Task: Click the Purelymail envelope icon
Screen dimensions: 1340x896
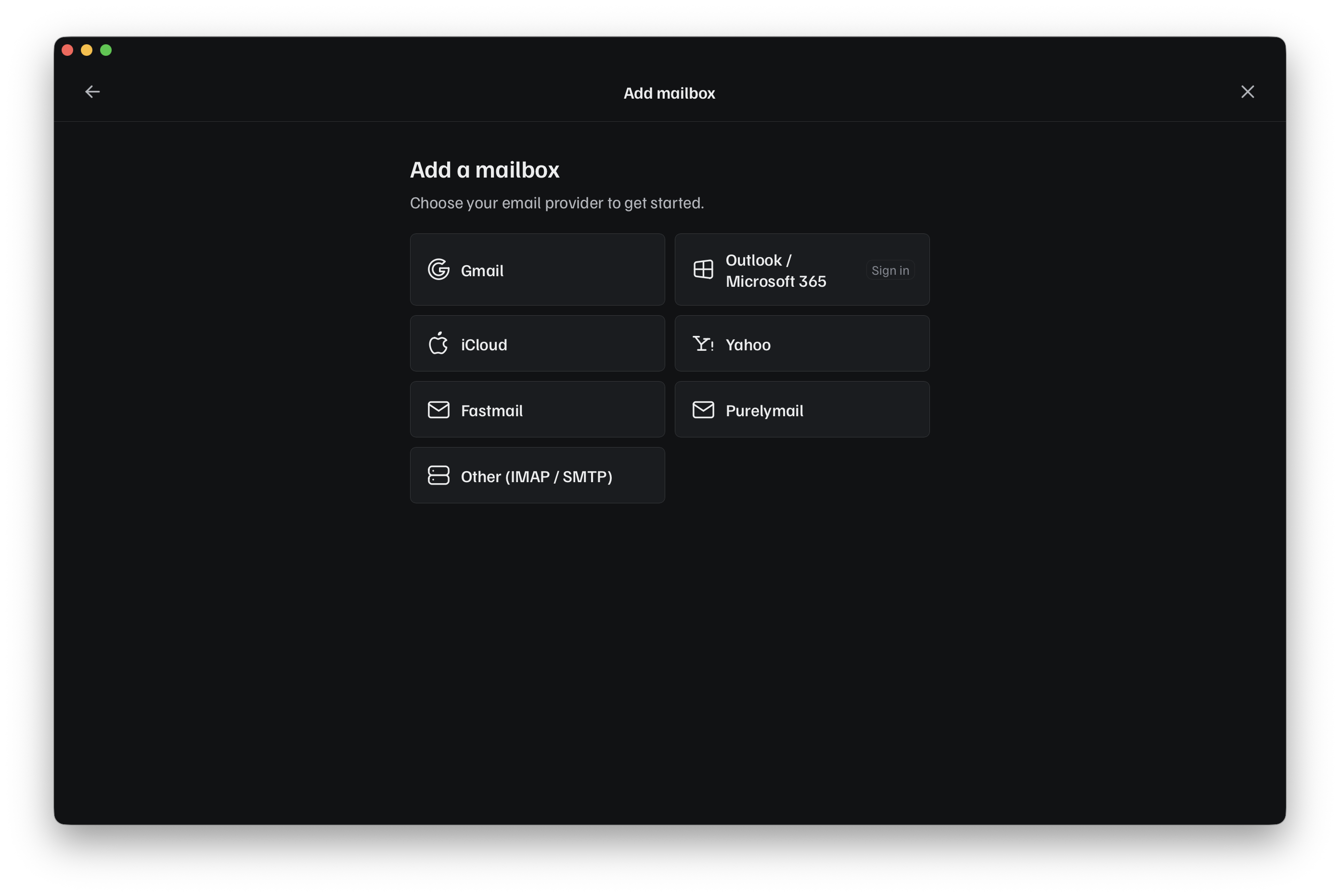Action: (703, 410)
